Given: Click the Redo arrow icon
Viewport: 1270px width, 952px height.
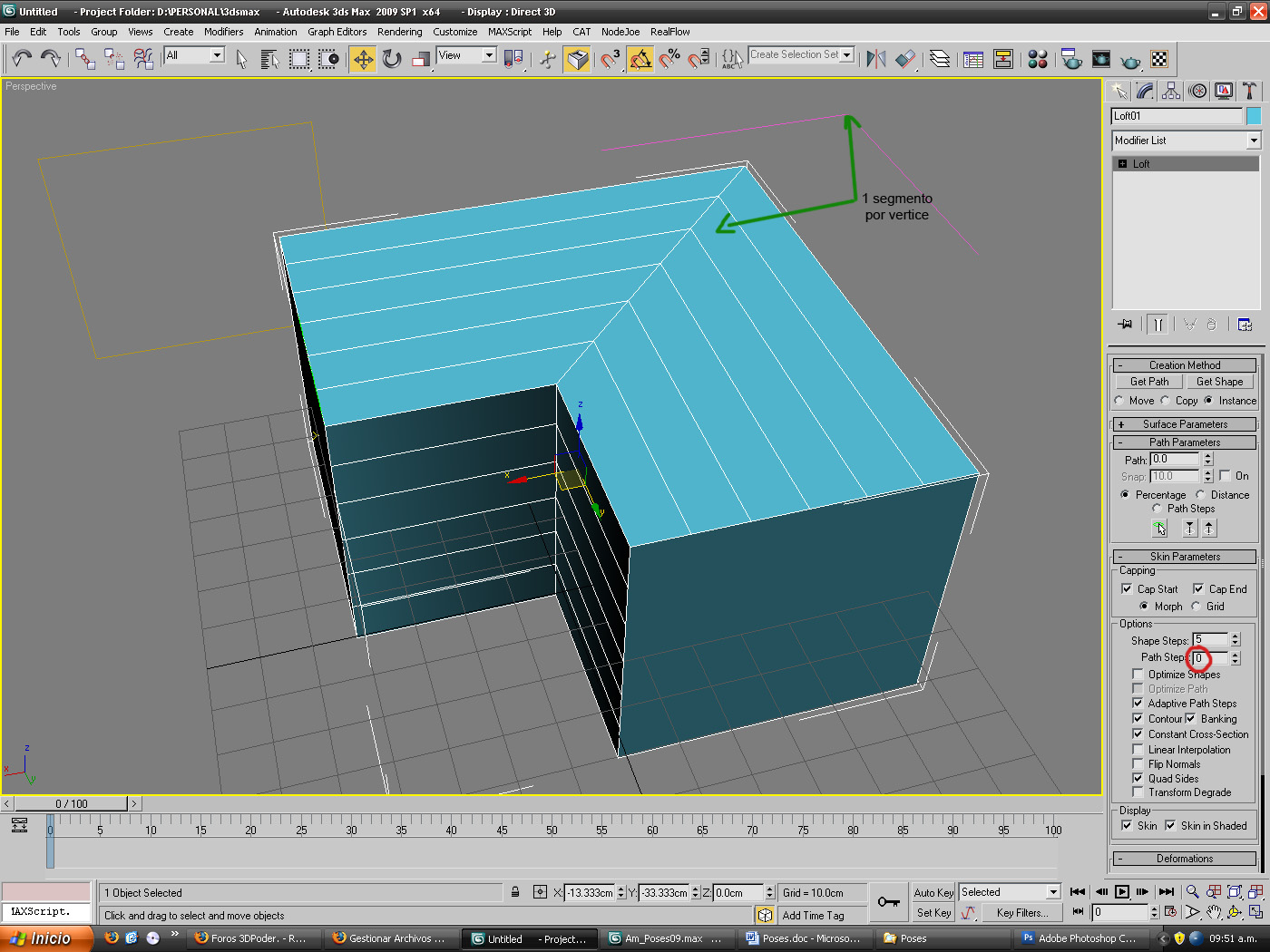Looking at the screenshot, I should (51, 59).
